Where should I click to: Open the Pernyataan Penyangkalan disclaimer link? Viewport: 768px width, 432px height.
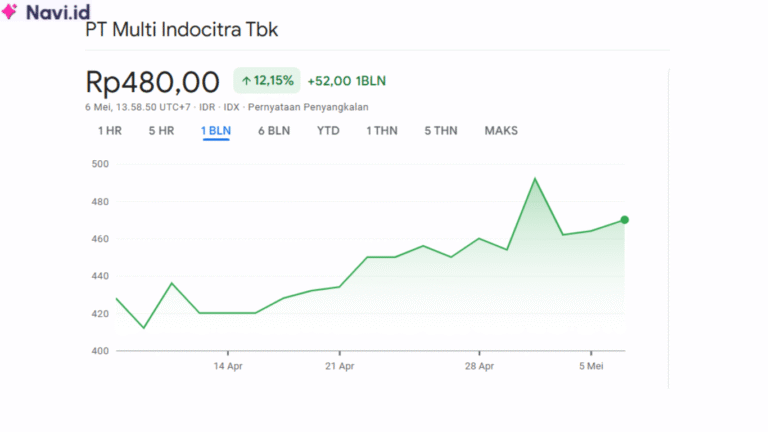click(308, 107)
